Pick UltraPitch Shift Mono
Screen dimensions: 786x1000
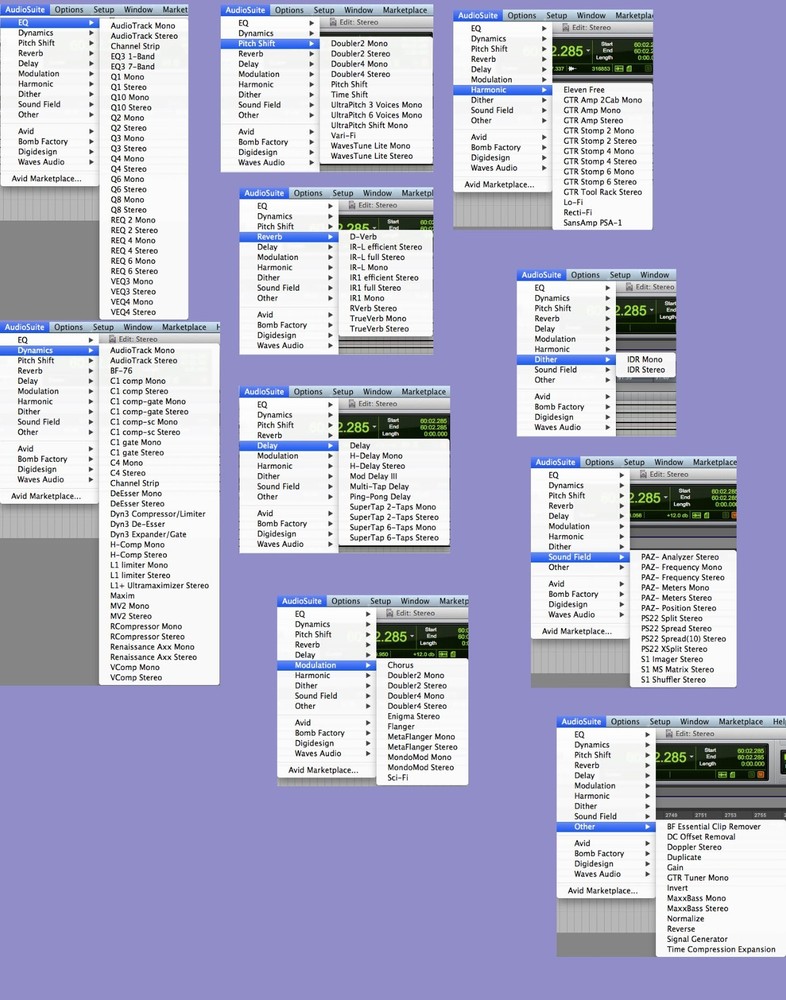point(369,125)
